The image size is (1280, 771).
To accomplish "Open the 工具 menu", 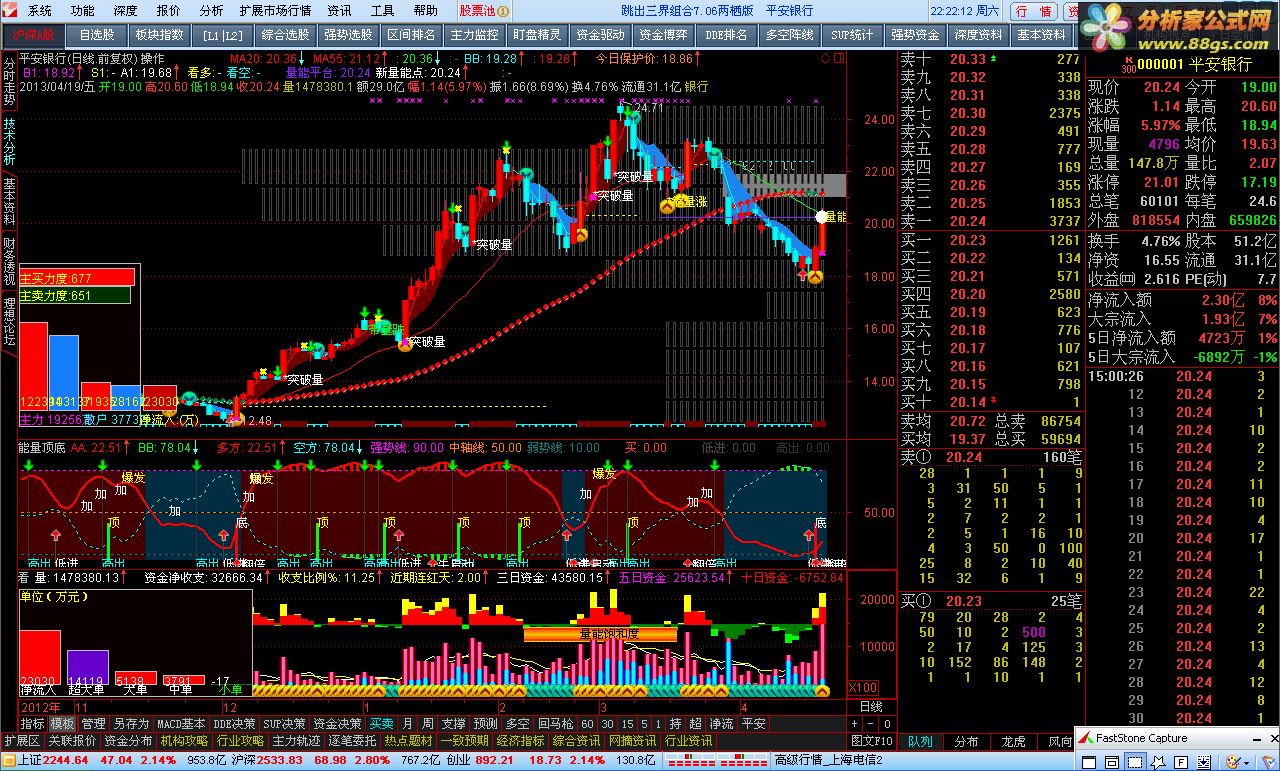I will 382,11.
